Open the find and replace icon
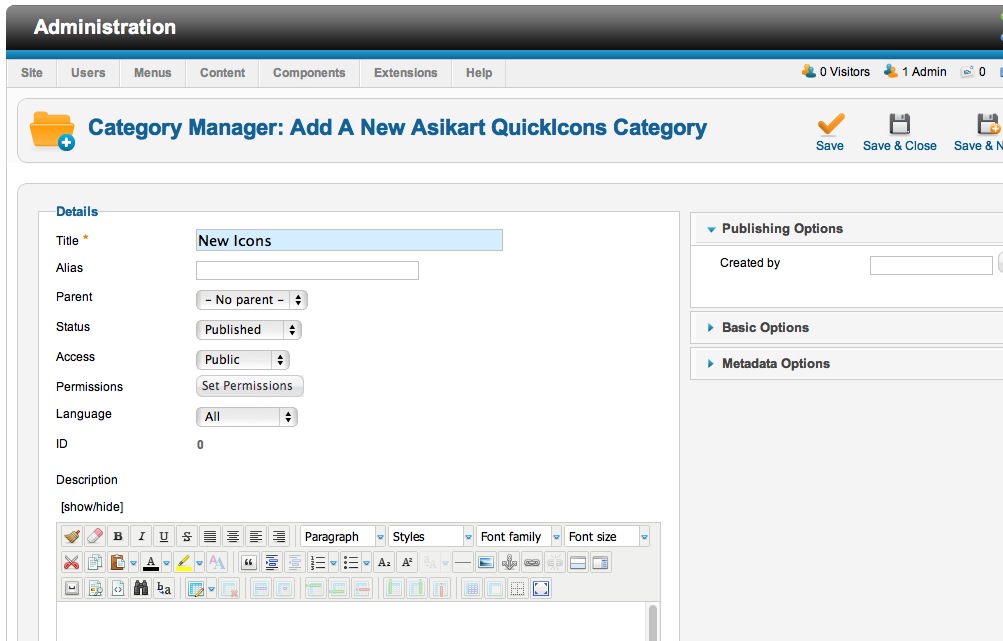1003x641 pixels. point(164,588)
